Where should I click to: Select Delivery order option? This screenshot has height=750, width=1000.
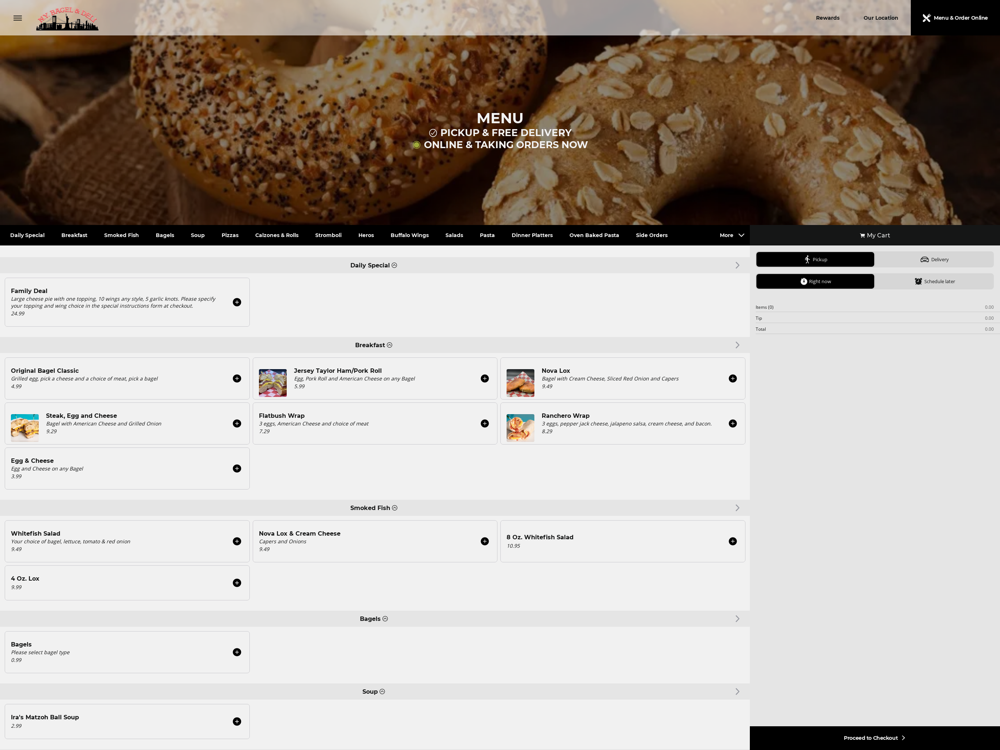pyautogui.click(x=934, y=260)
